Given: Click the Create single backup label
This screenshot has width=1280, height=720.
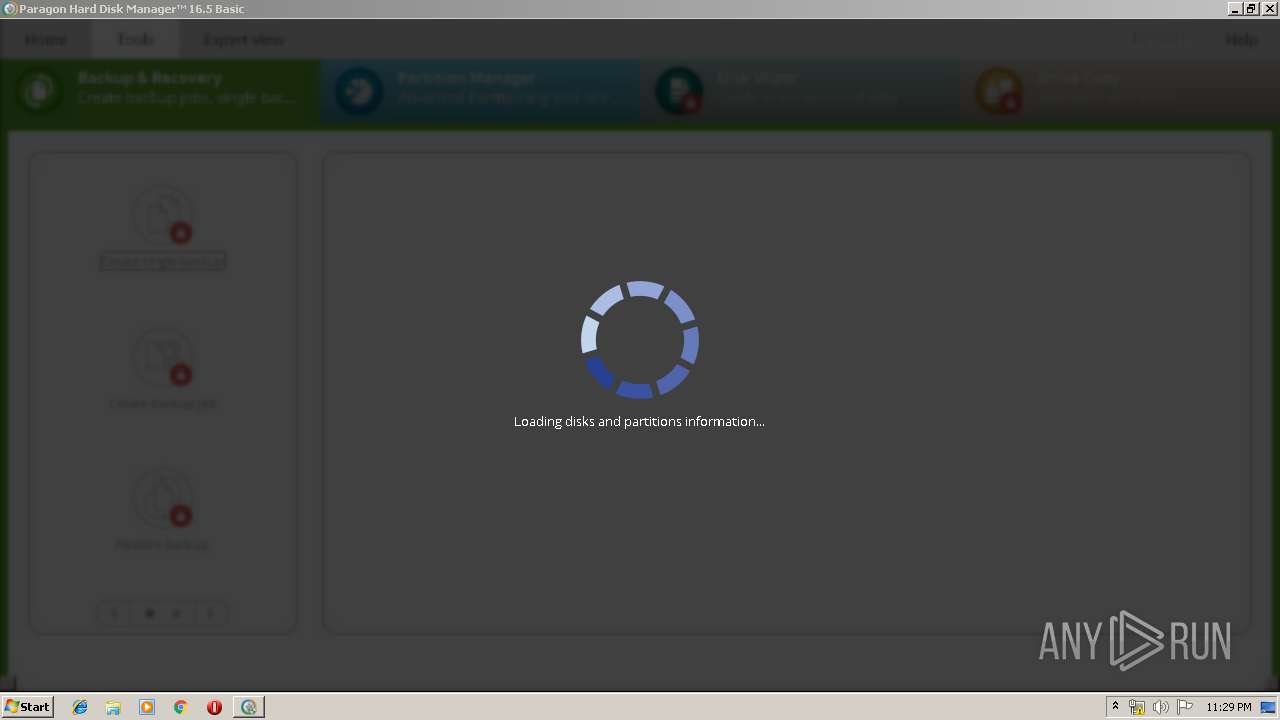Looking at the screenshot, I should 162,262.
